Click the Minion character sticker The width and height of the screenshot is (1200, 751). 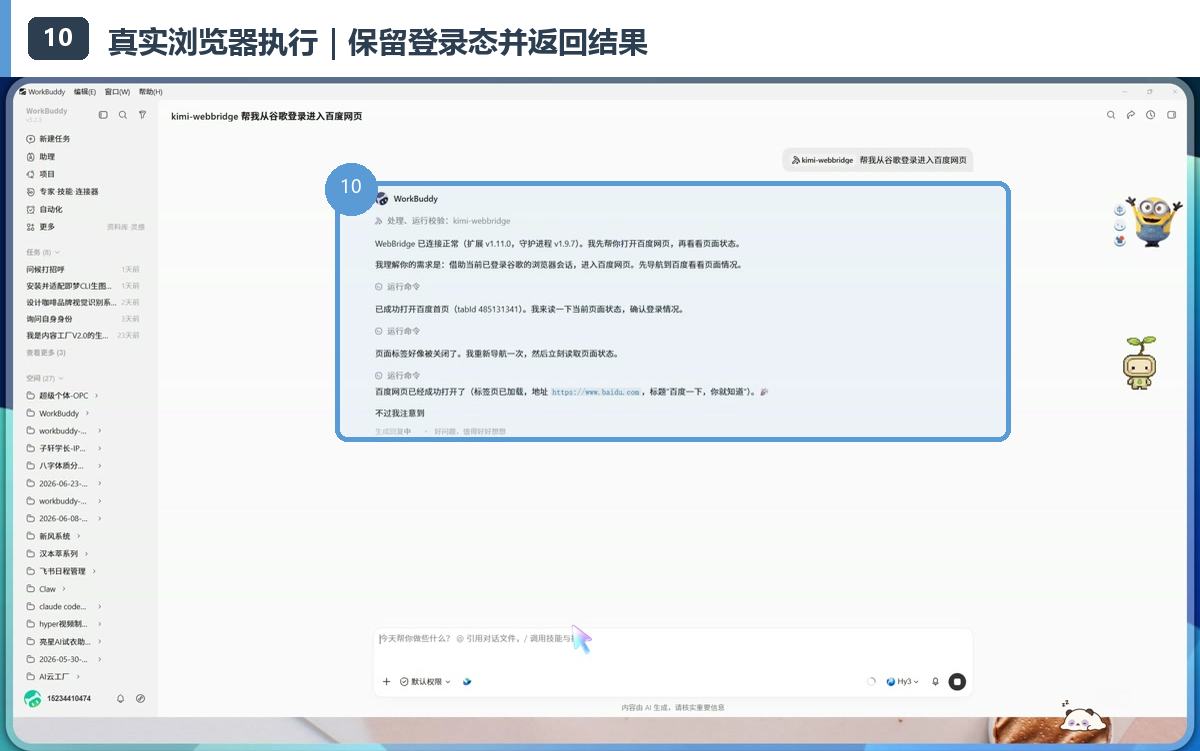tap(1153, 221)
